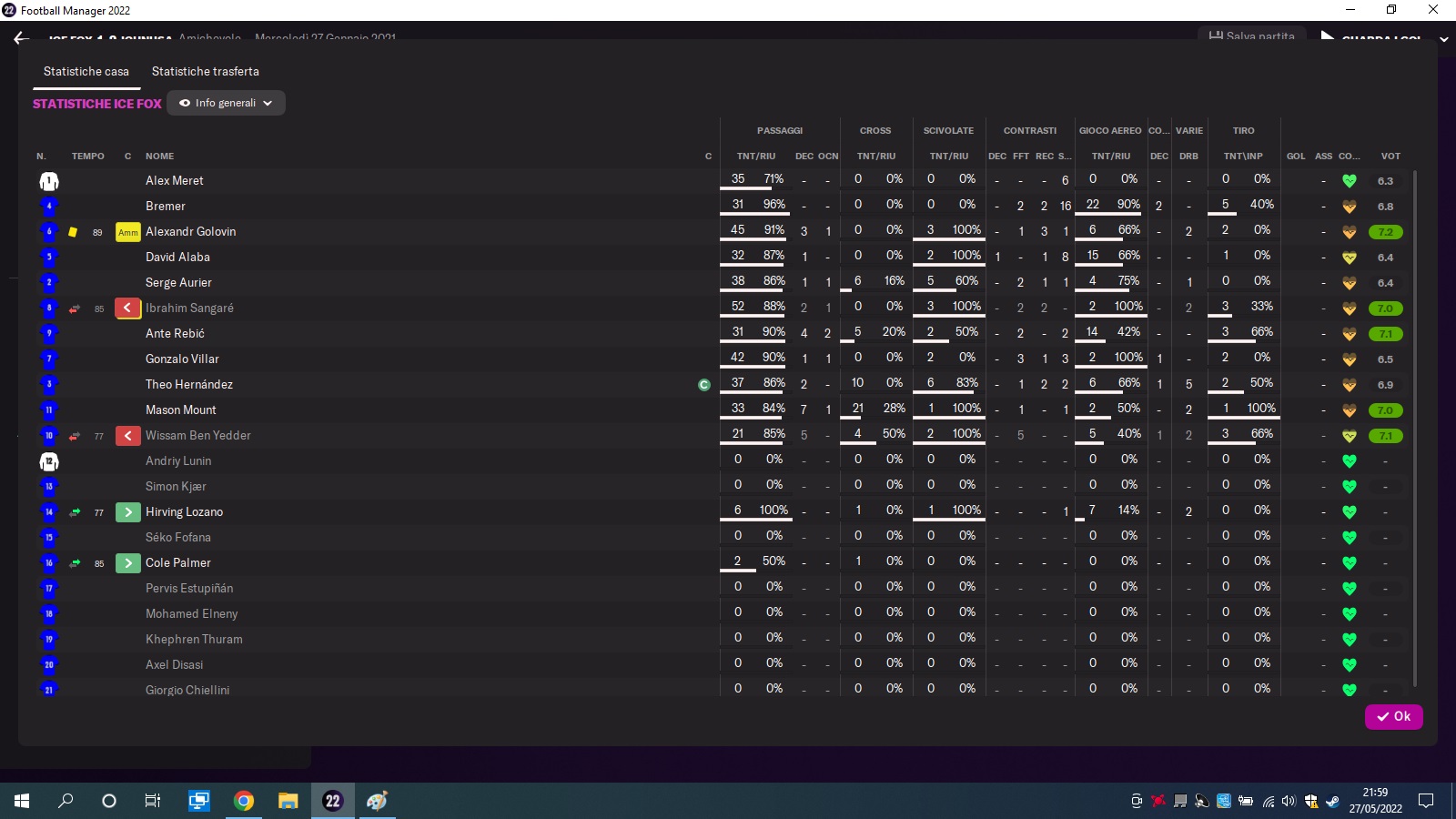
Task: Open the notification center icon
Action: pos(1426,801)
